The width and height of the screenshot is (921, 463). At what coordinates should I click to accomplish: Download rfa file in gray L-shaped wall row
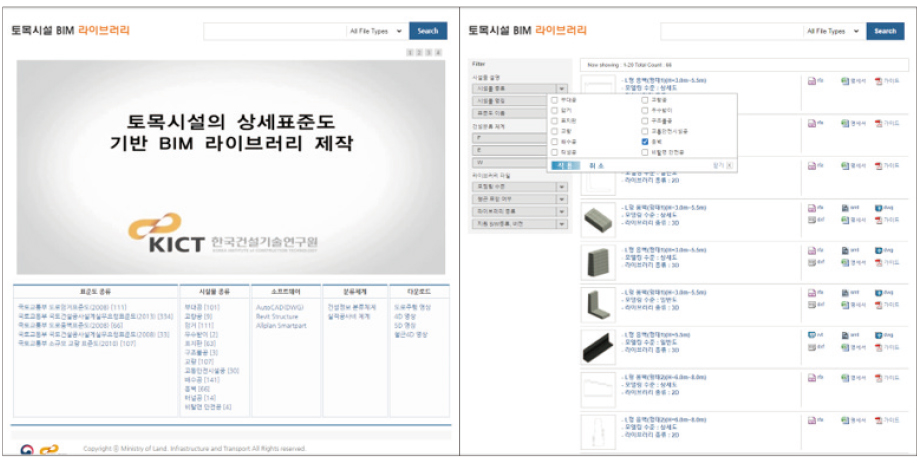815,293
